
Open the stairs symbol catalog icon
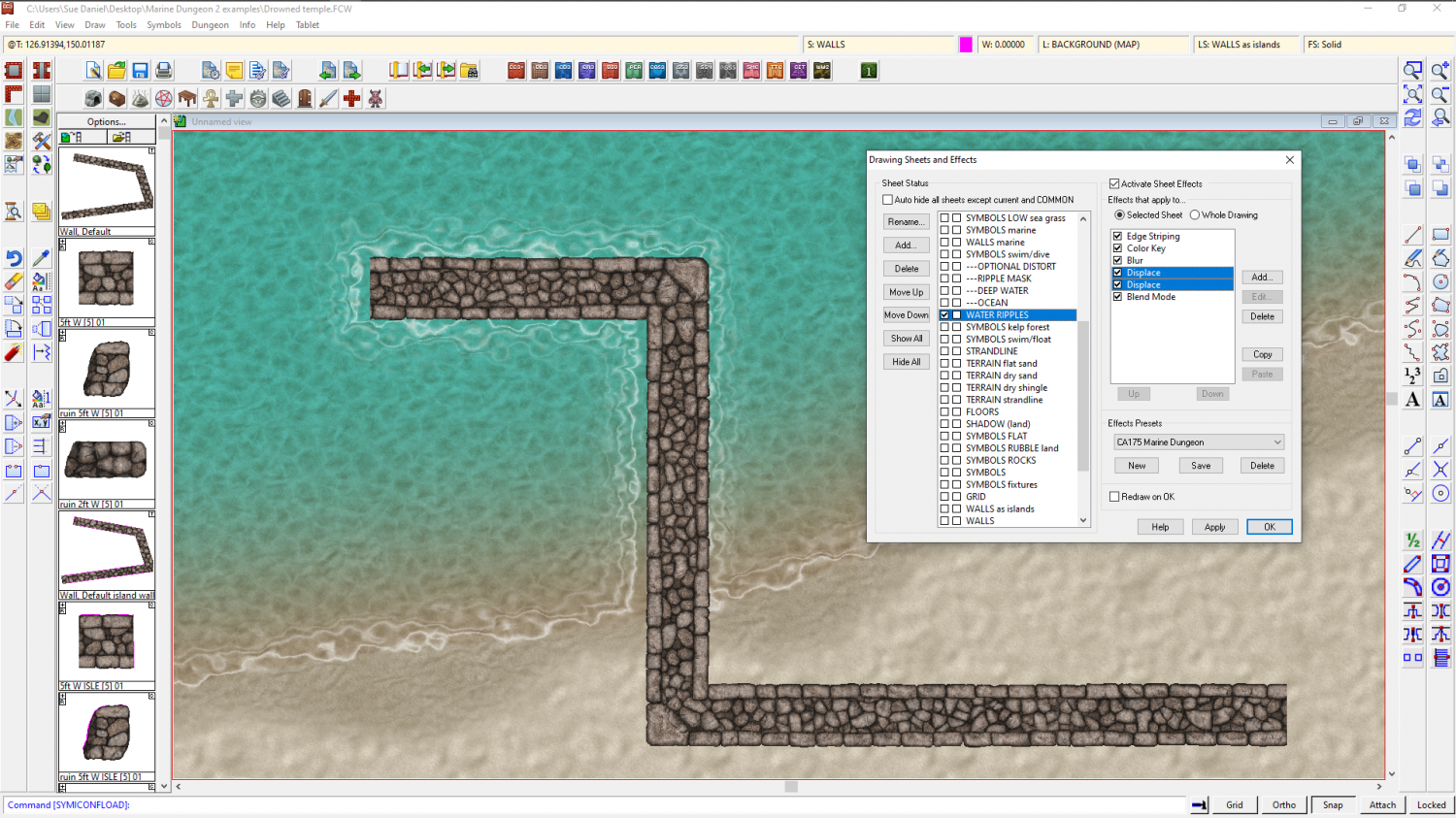[281, 98]
